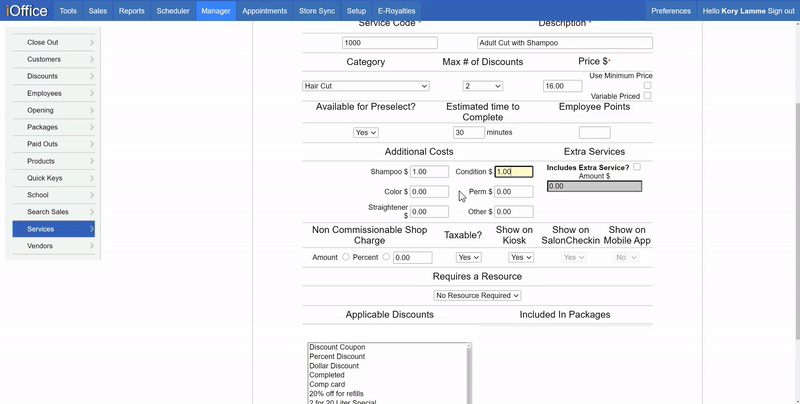The width and height of the screenshot is (800, 404).
Task: Open the E-Royalties menu
Action: tap(396, 11)
